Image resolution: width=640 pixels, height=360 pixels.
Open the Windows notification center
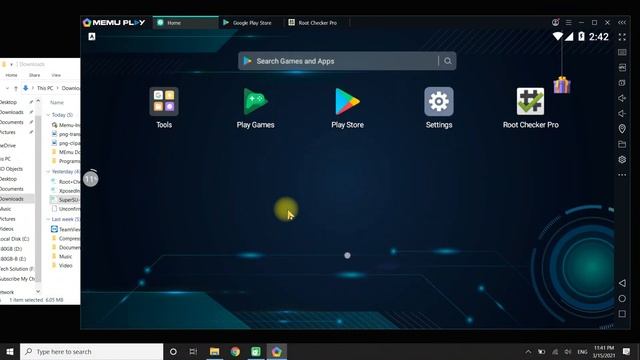(x=626, y=351)
